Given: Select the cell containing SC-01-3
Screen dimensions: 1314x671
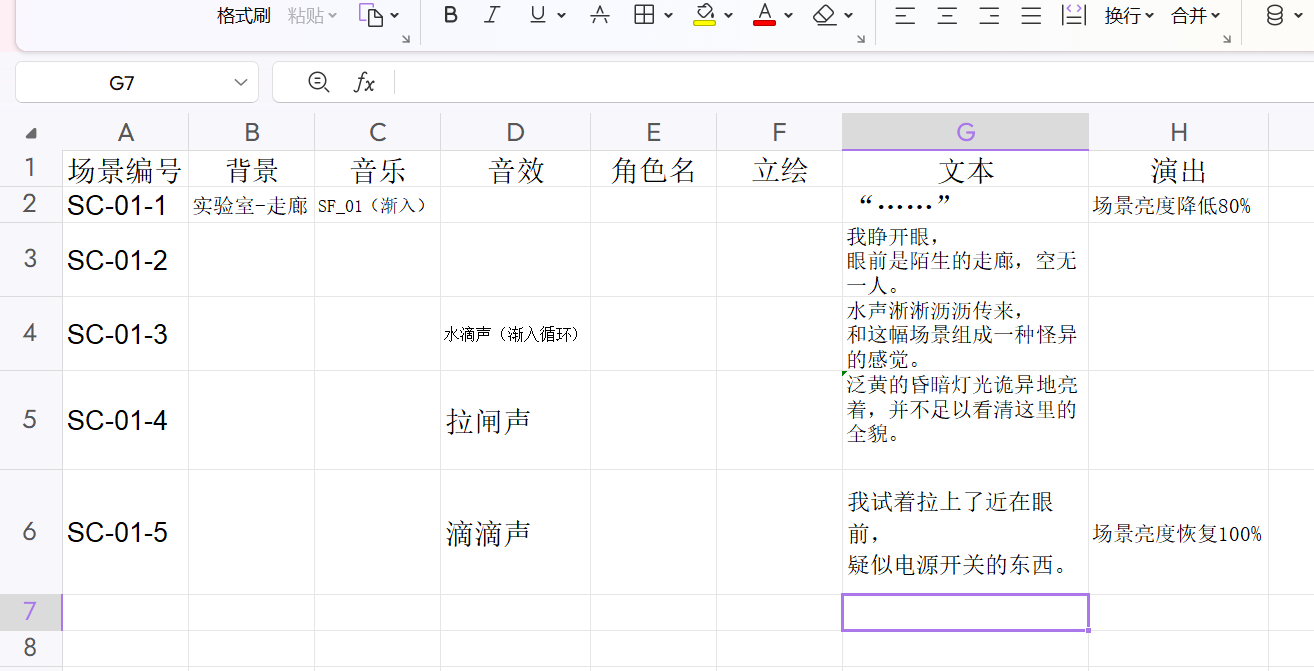Looking at the screenshot, I should tap(125, 334).
